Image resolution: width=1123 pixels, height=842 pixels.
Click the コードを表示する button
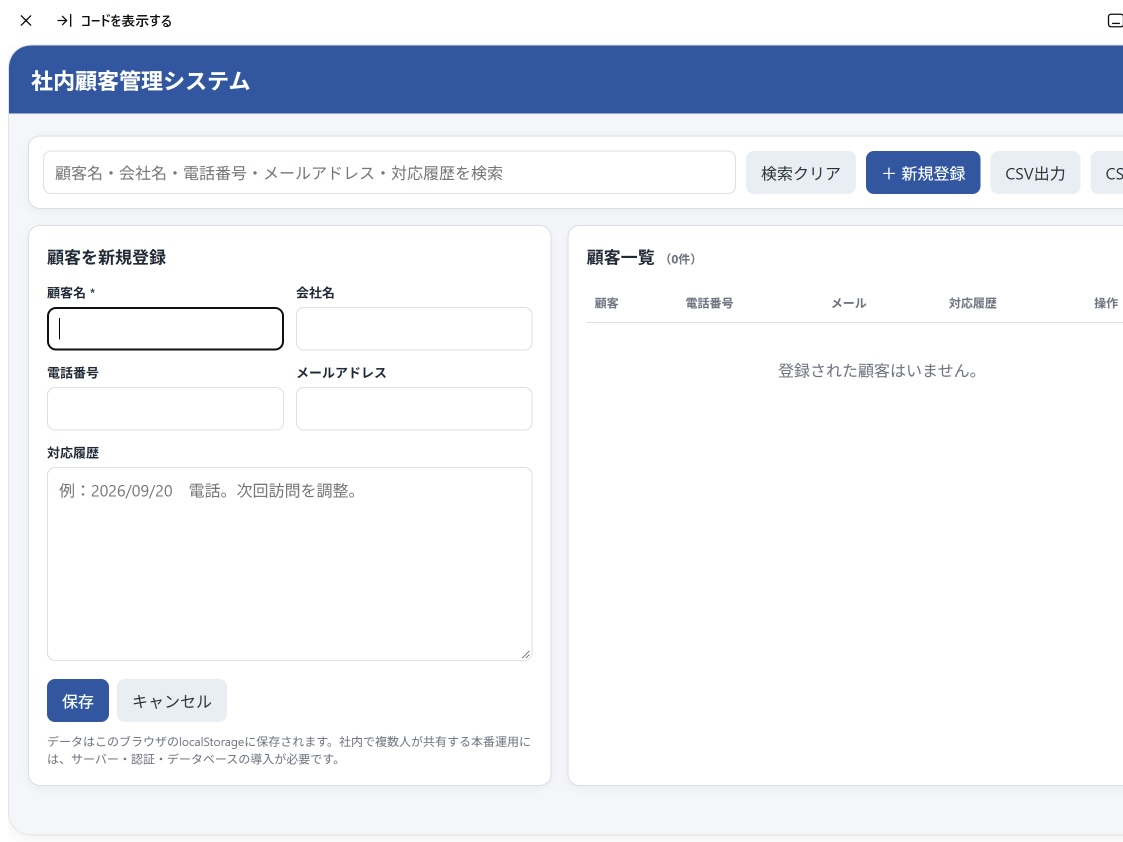[x=115, y=21]
